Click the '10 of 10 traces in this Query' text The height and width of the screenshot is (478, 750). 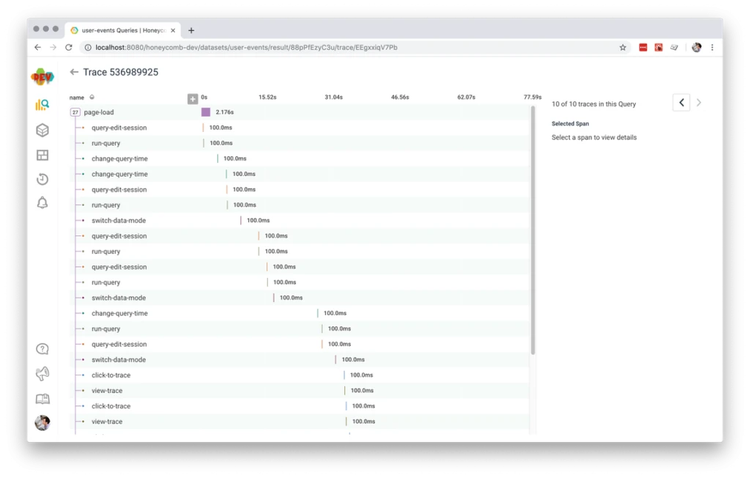point(594,104)
